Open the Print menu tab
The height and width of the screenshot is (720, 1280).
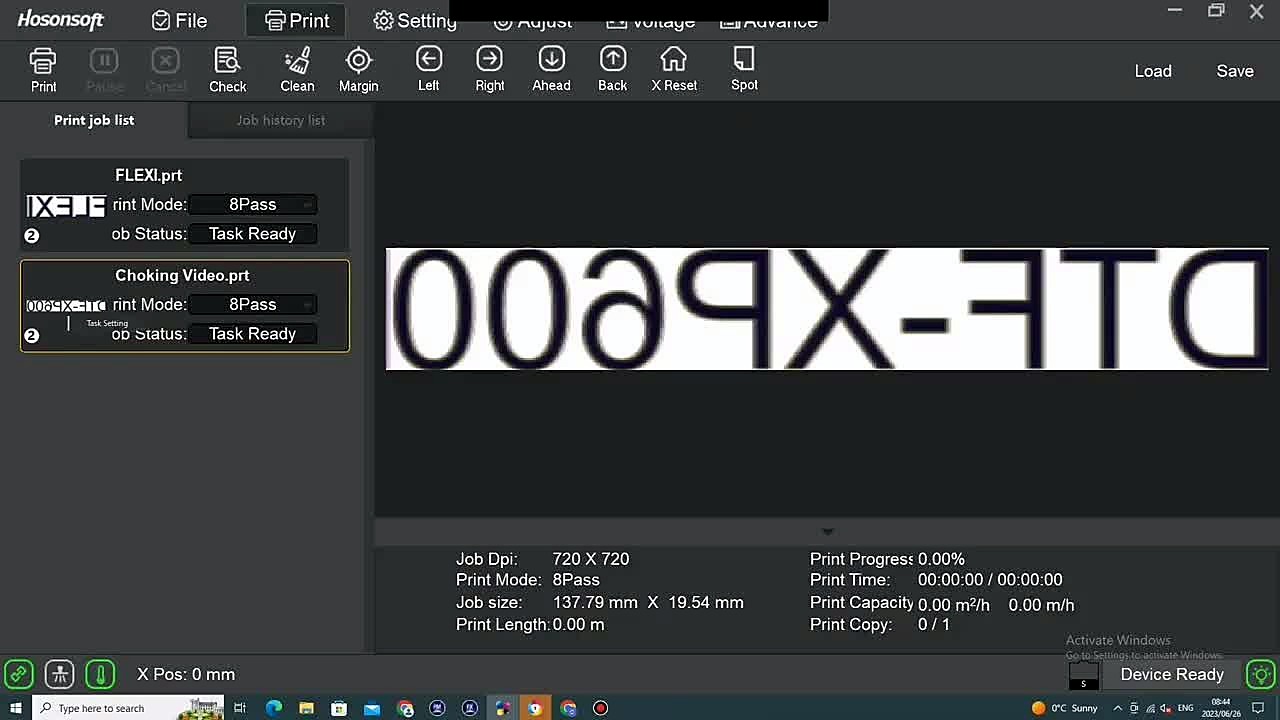297,21
